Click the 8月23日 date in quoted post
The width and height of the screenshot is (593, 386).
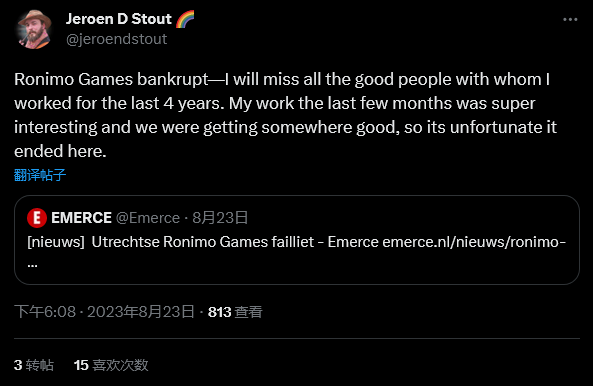[x=220, y=218]
